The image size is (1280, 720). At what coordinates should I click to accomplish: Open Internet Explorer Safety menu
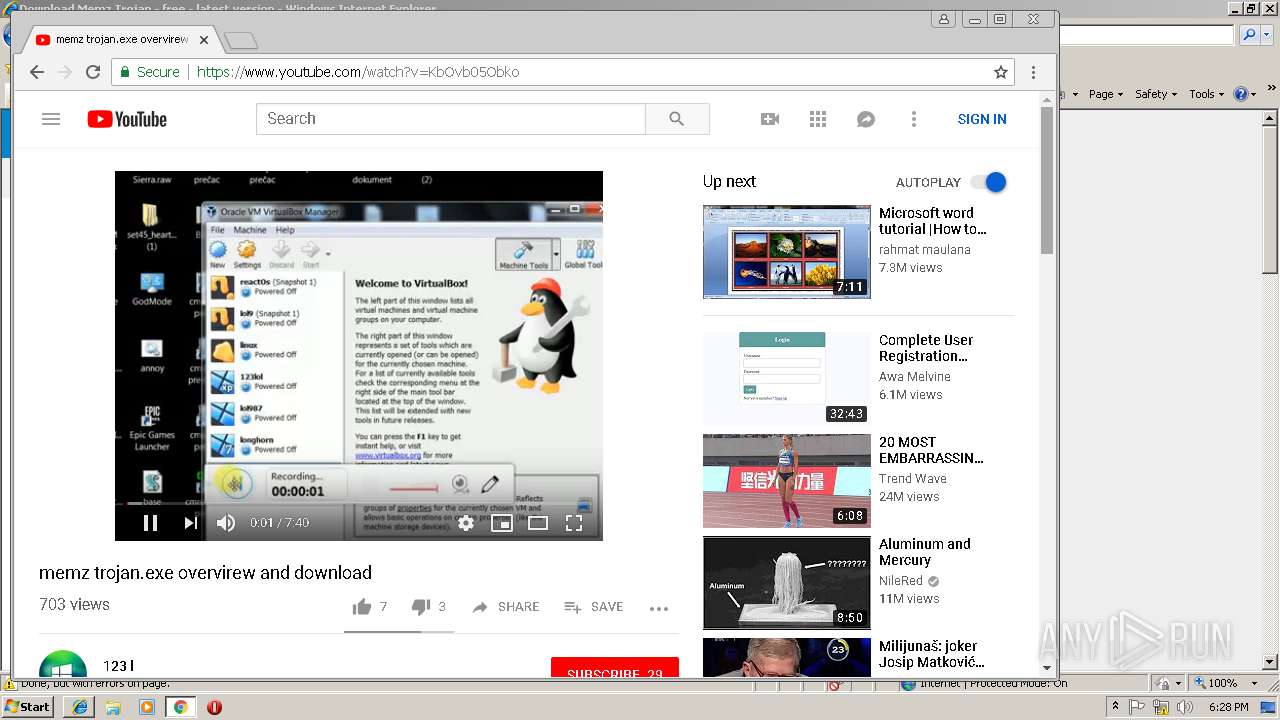(1155, 94)
